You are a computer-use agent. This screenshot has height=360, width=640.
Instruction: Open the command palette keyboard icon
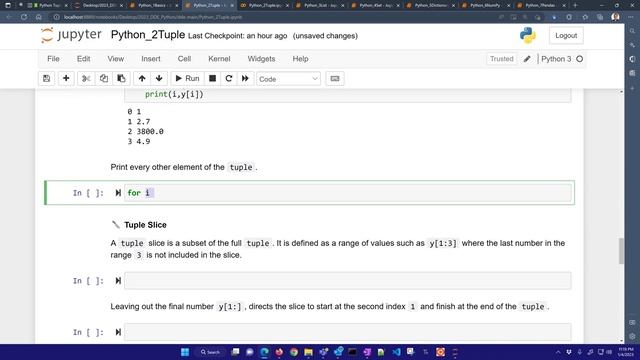(335, 78)
